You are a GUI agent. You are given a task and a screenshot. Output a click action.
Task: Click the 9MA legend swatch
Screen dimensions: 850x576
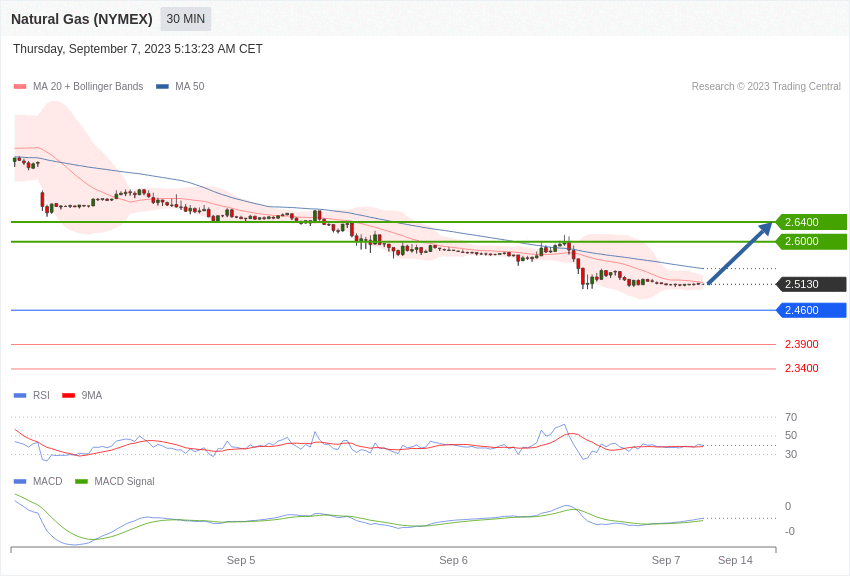pos(69,396)
